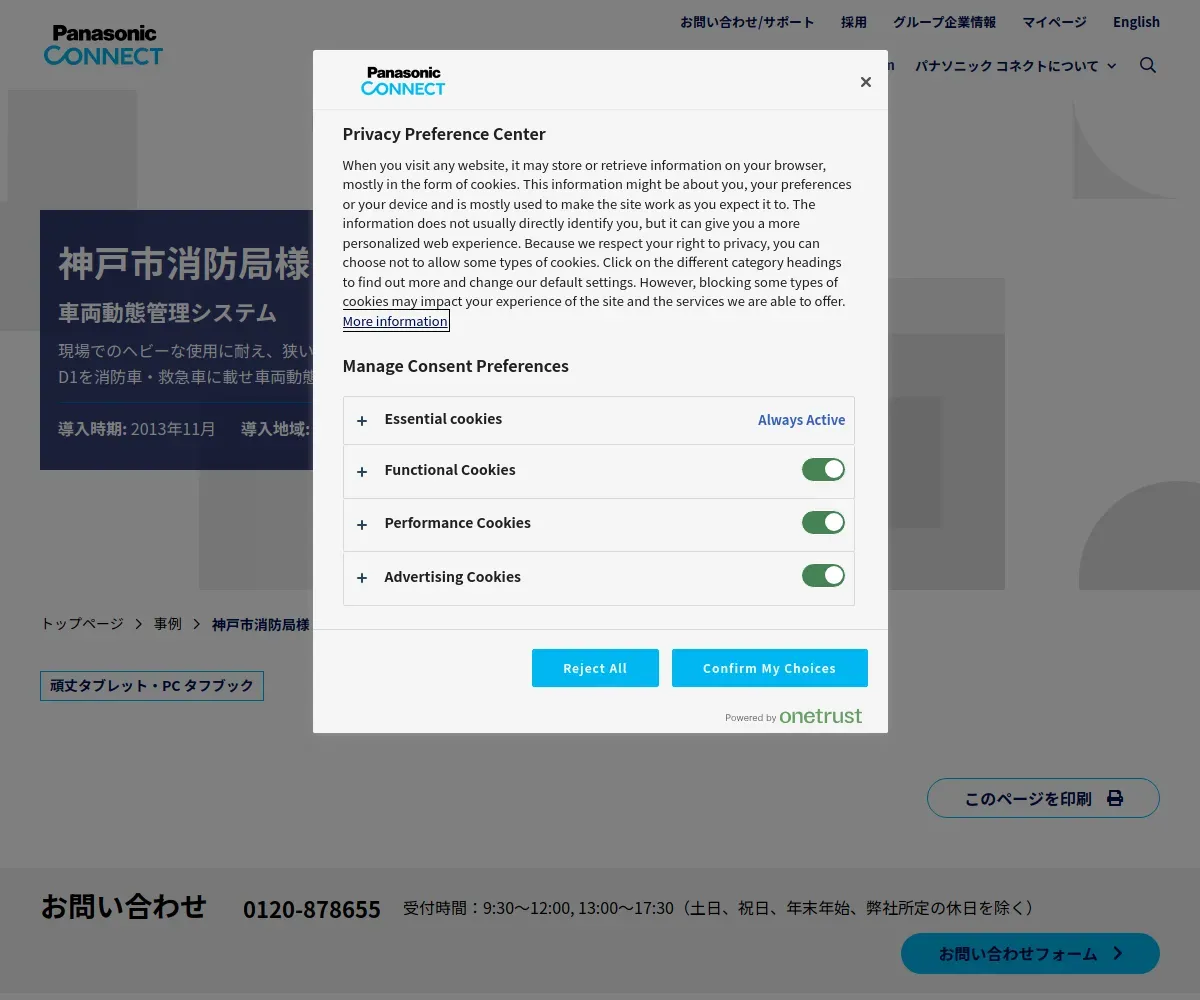Screen dimensions: 1200x1000
Task: Click Always Active label
Action: tap(801, 420)
